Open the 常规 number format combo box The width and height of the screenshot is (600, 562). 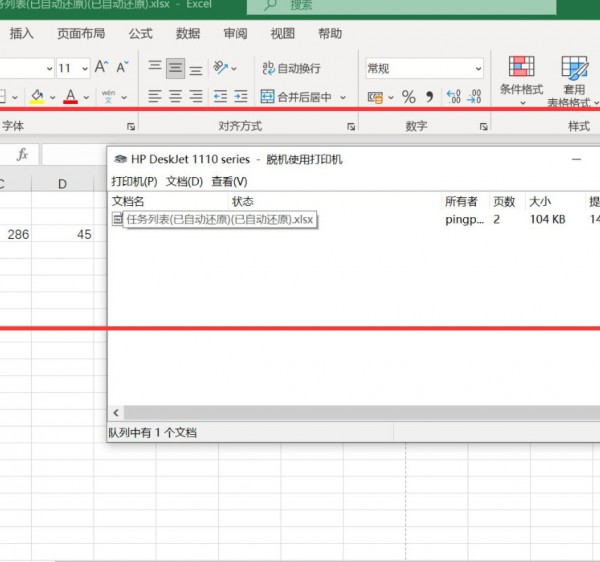424,68
